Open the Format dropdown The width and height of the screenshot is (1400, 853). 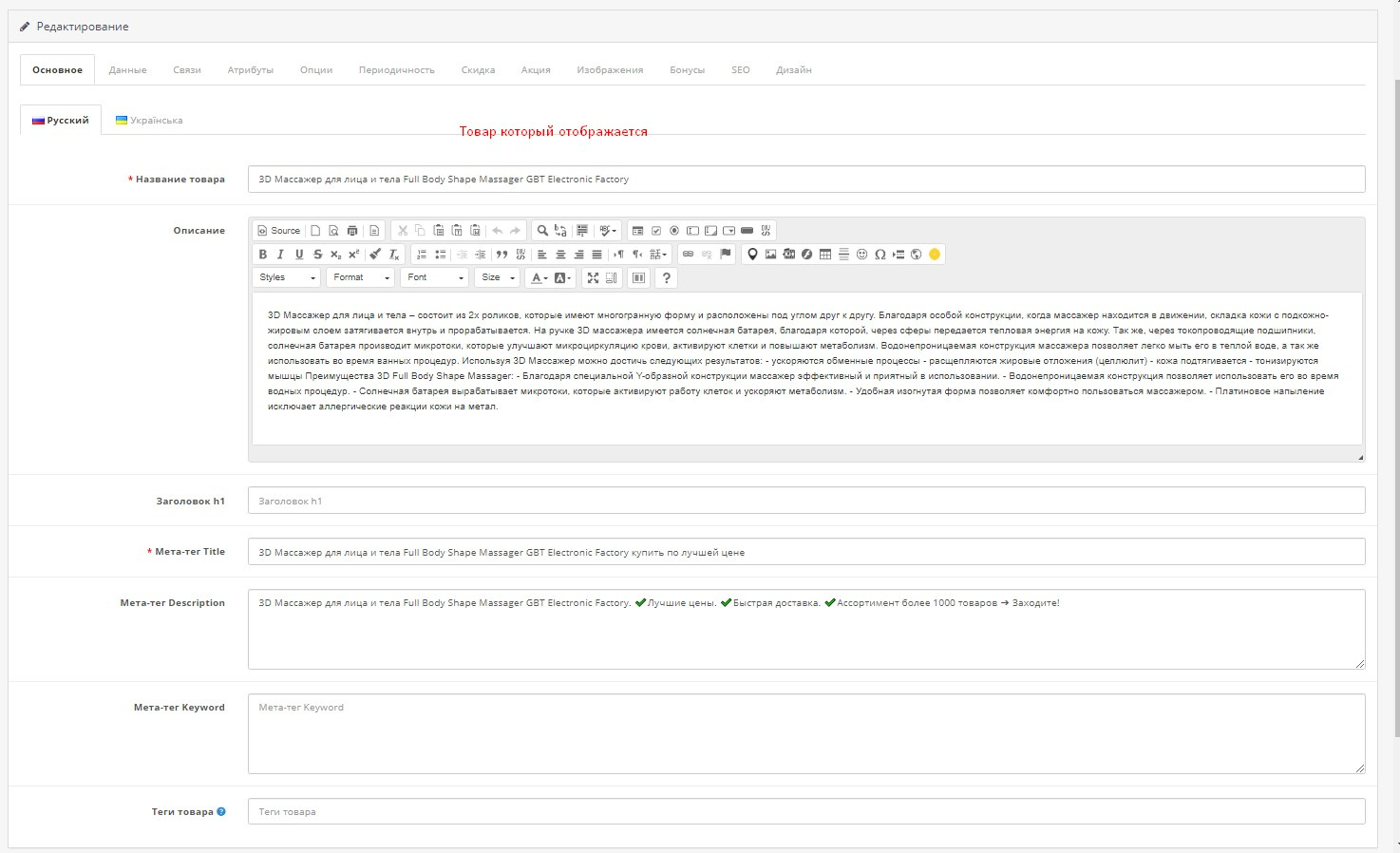coord(360,277)
